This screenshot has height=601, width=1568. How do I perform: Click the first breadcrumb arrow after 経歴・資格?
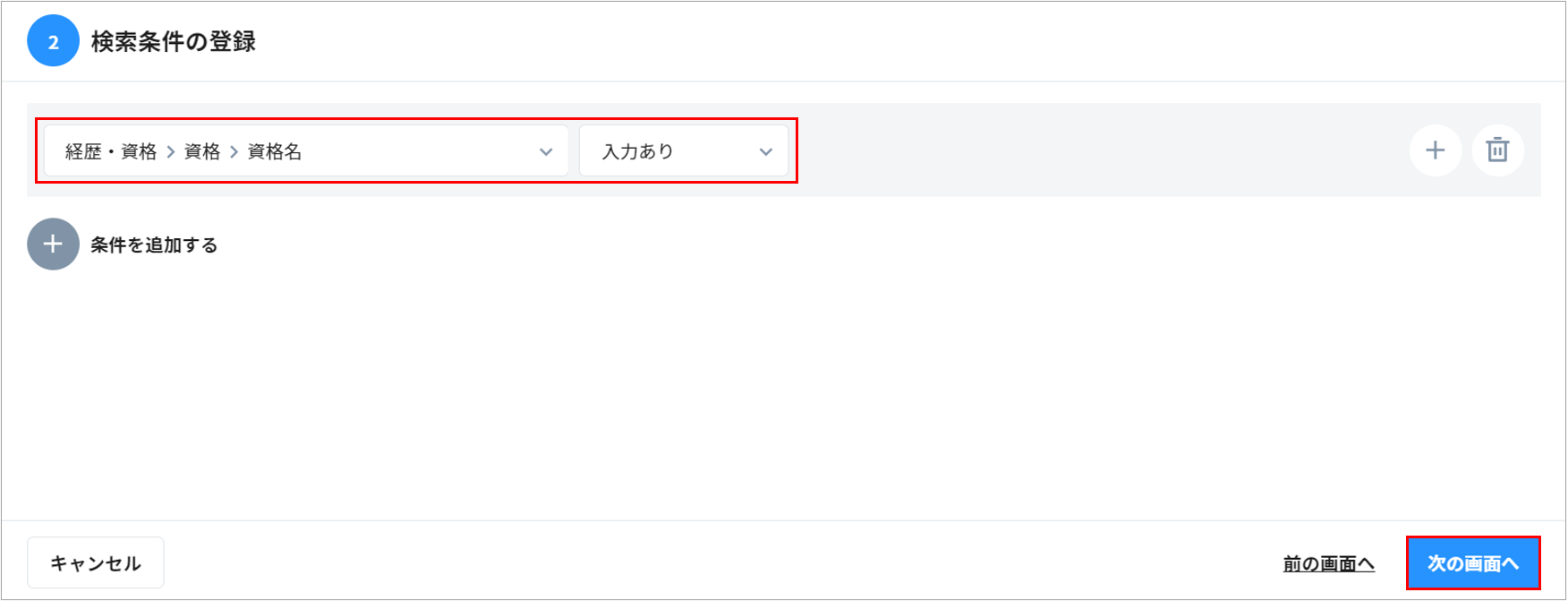(170, 152)
